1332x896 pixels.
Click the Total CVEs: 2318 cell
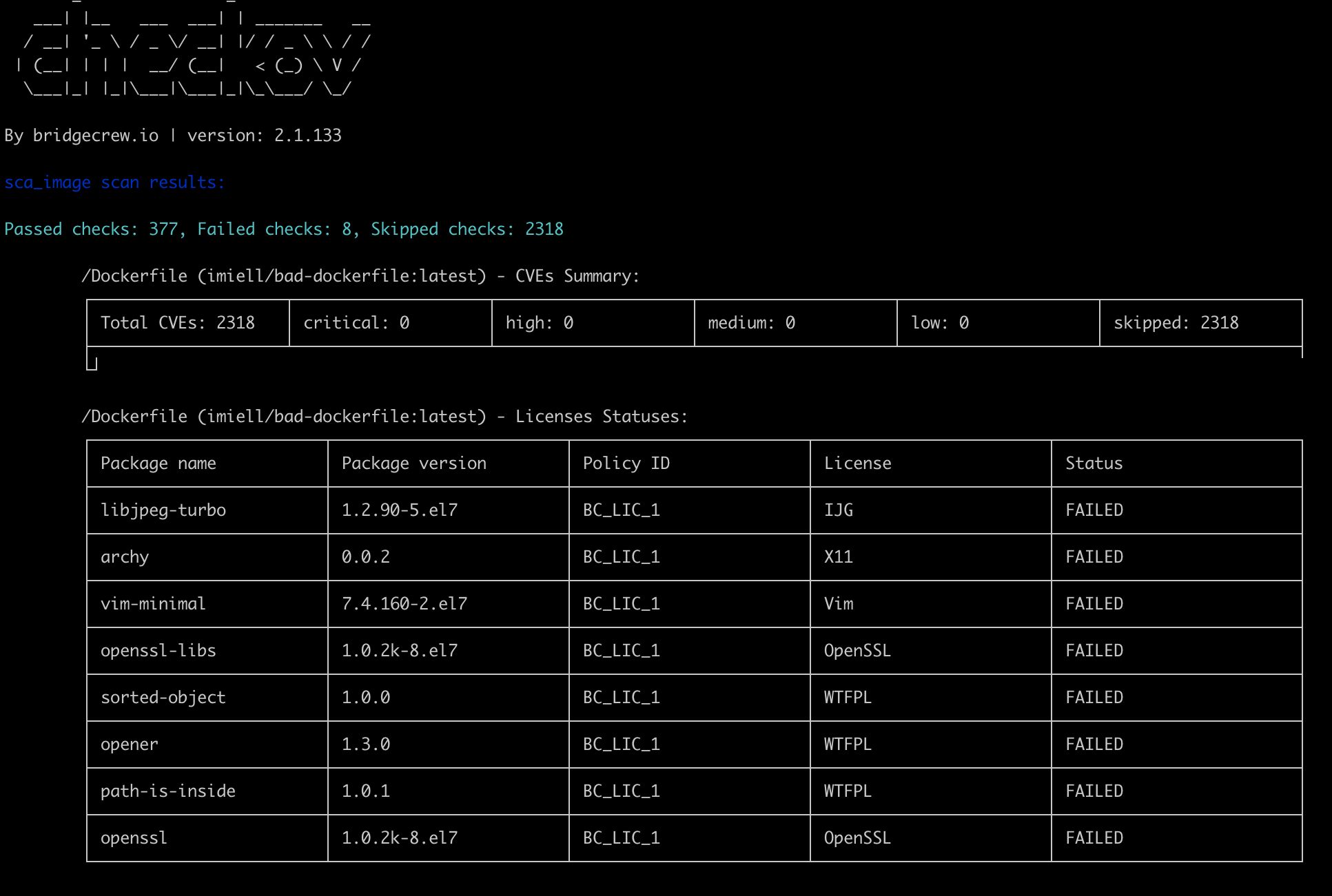(x=178, y=323)
